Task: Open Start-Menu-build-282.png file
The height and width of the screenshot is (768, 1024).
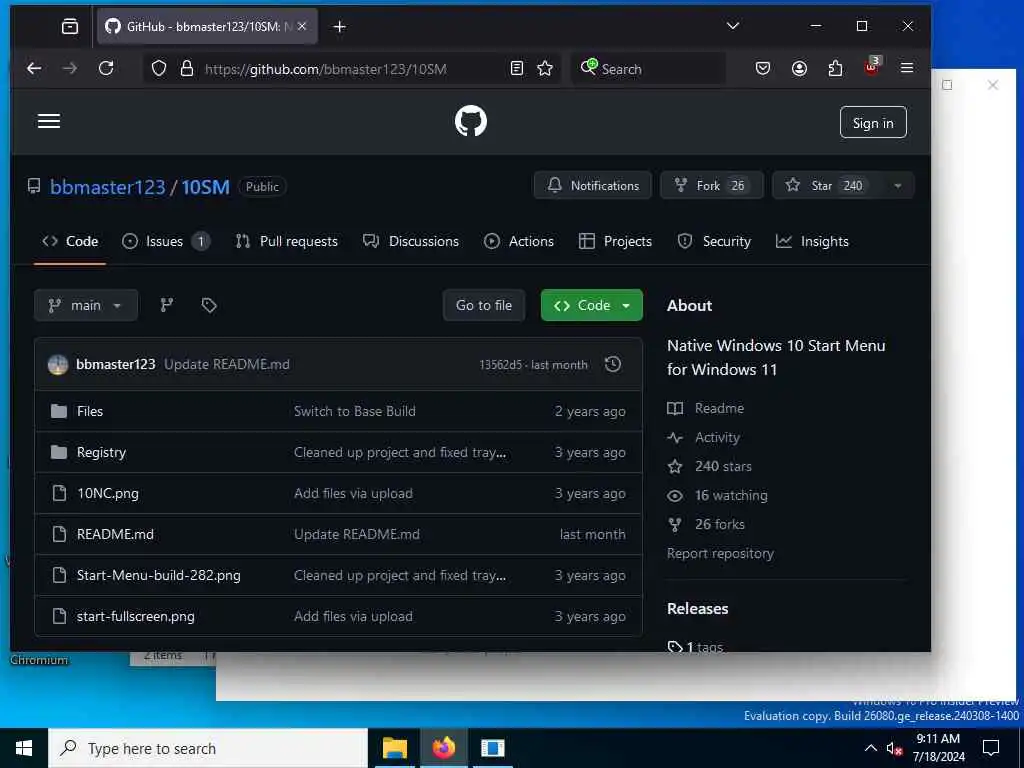Action: 159,575
